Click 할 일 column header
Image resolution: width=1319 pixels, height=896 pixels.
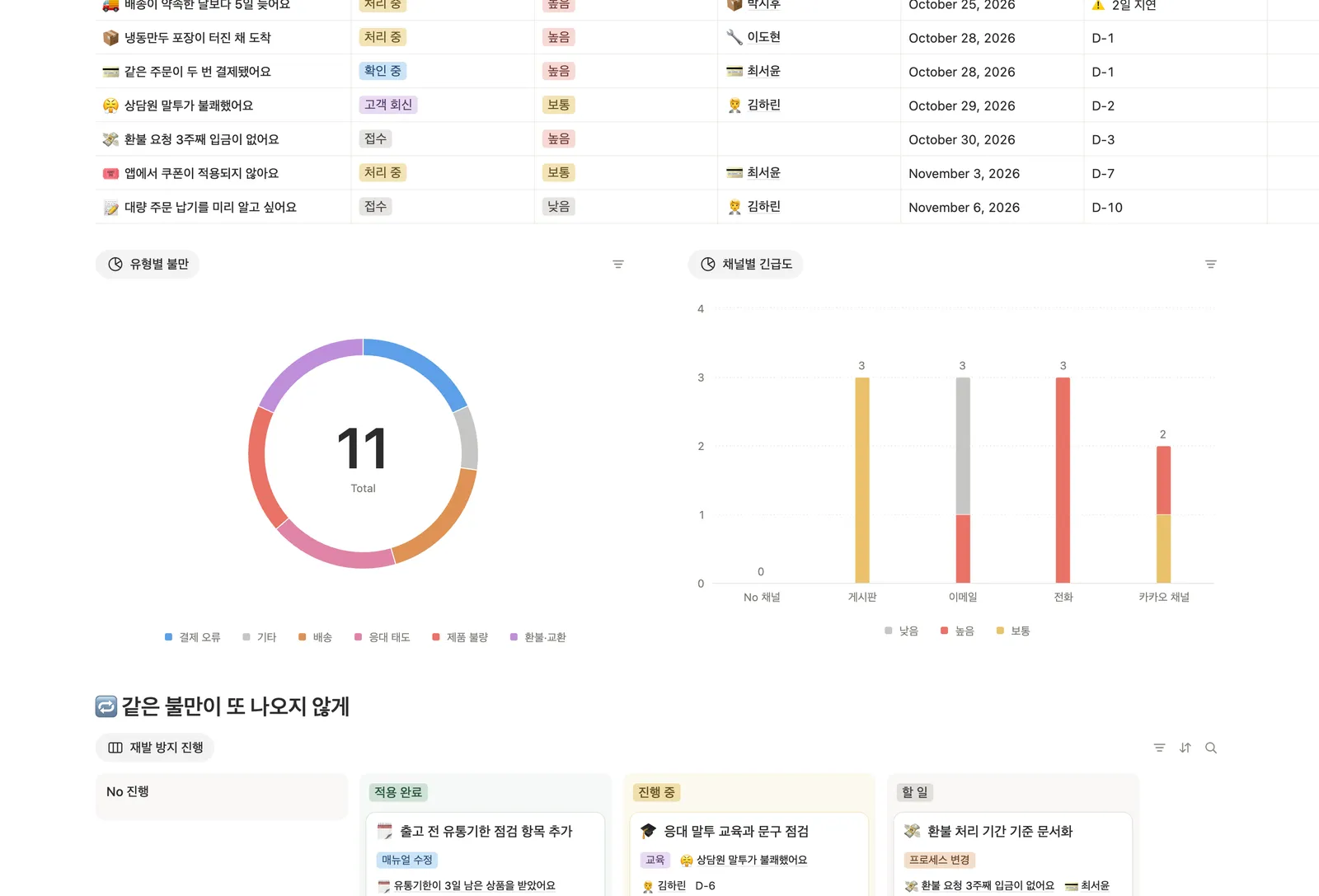point(914,792)
